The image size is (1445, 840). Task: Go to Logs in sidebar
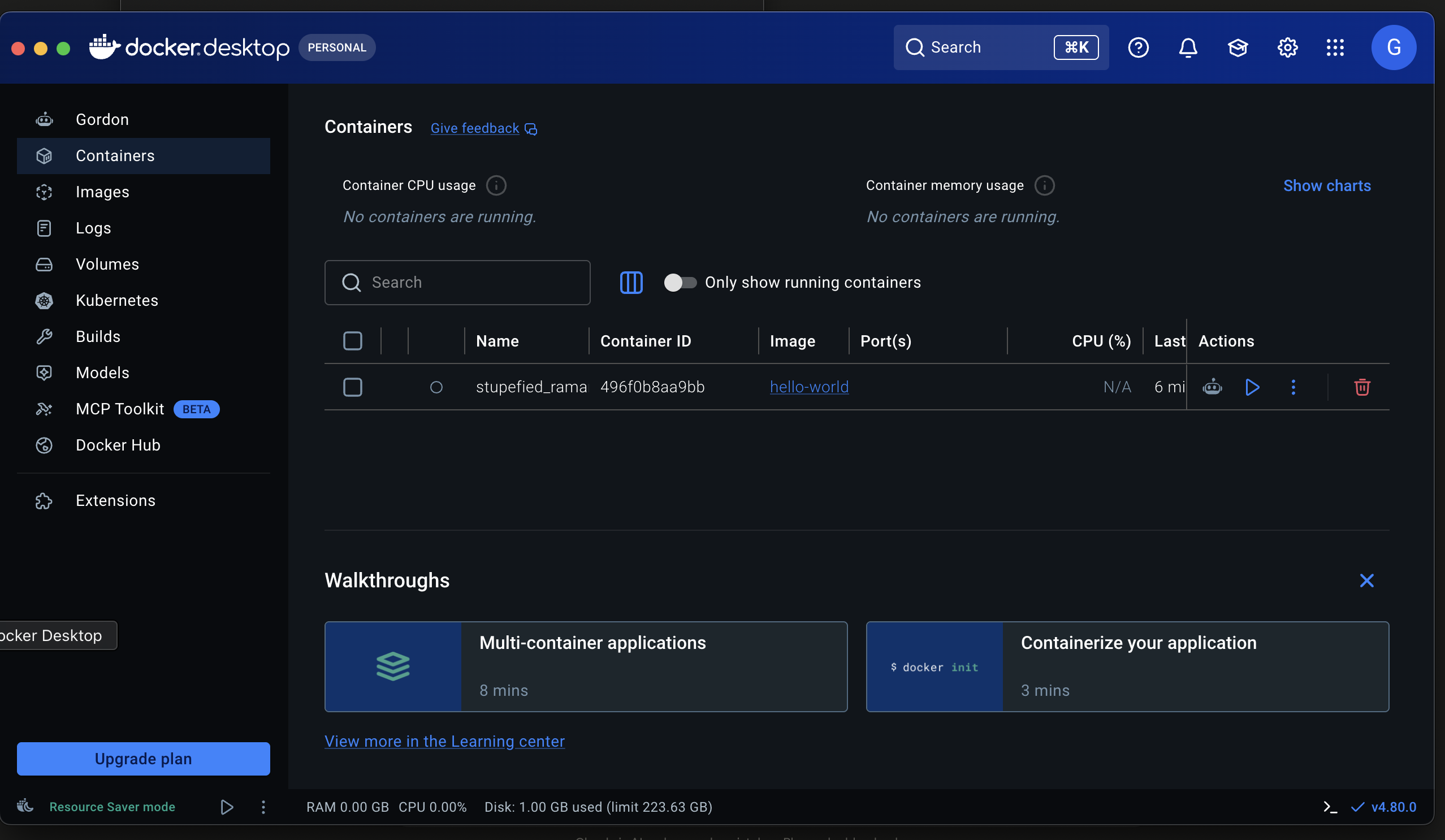click(x=144, y=228)
